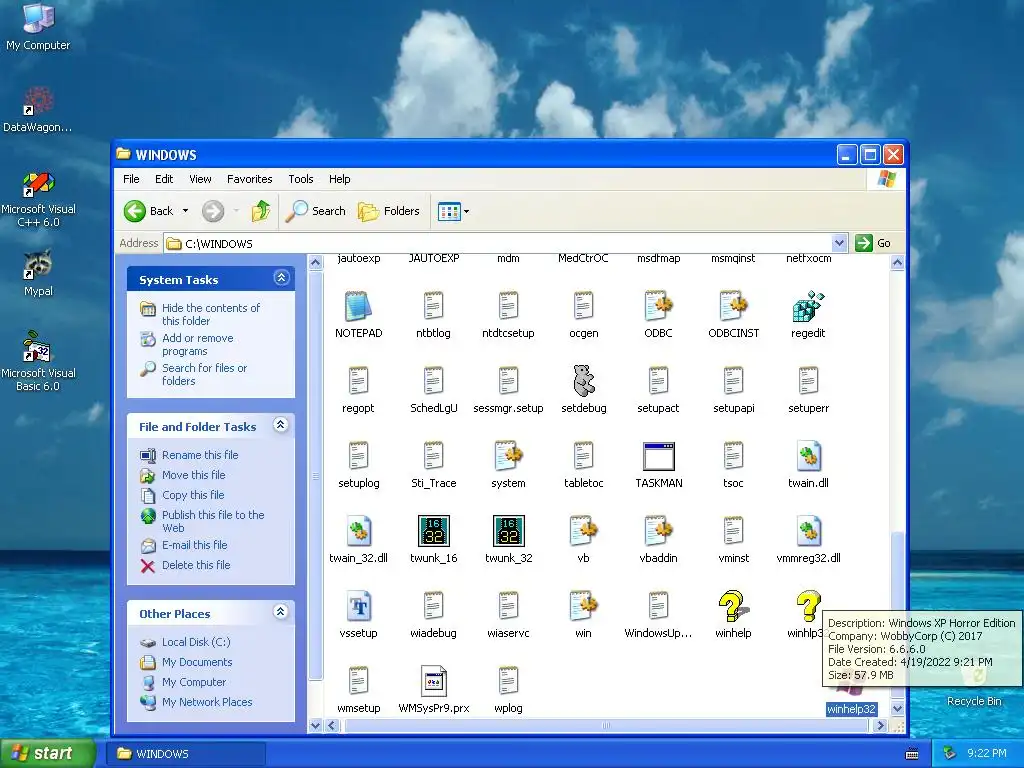The image size is (1024, 768).
Task: Click Search for files or folders
Action: (x=204, y=374)
